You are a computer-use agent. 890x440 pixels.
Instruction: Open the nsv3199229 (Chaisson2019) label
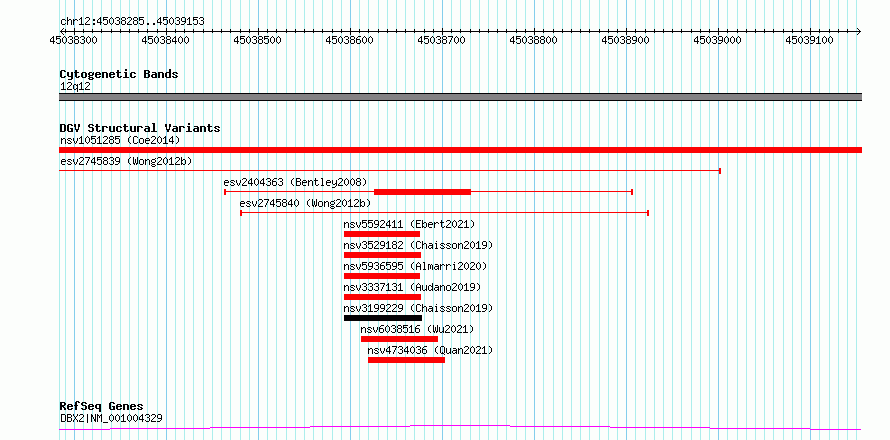pos(418,308)
